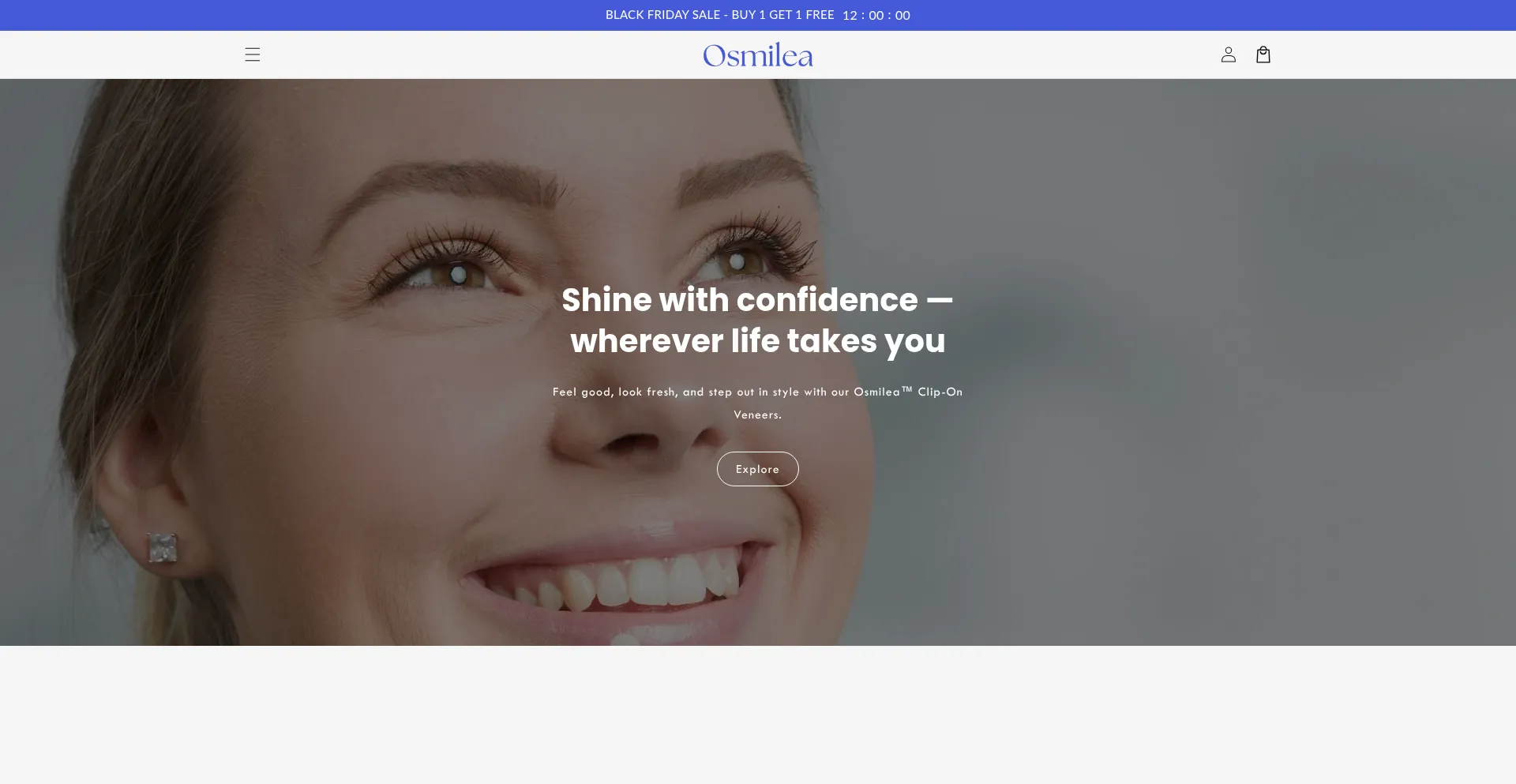Click the Osmilea logo
The image size is (1516, 784).
tap(757, 55)
